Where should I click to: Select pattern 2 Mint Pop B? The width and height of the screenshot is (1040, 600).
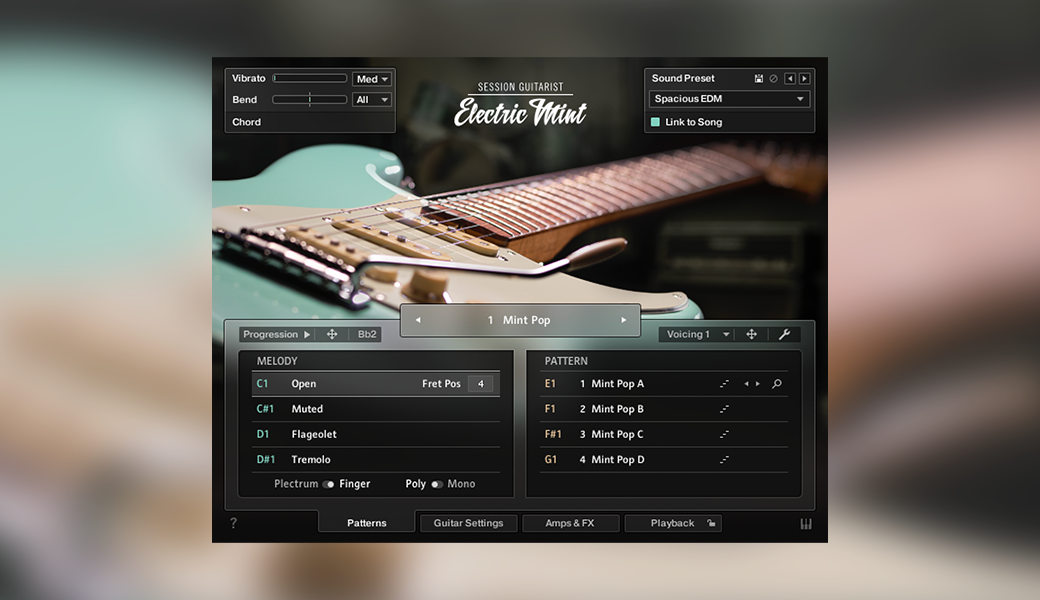pos(664,409)
